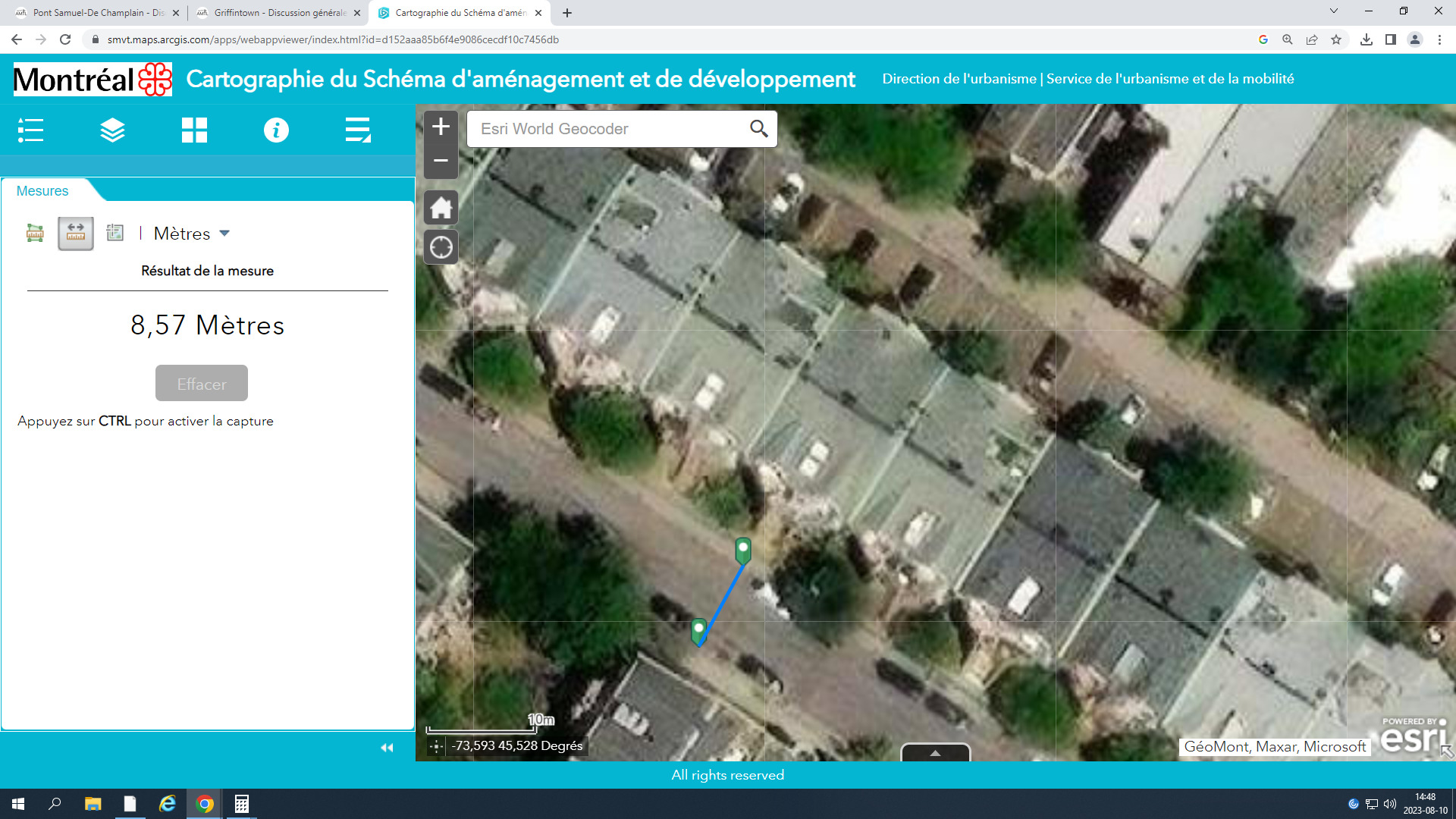Switch to the Griffintown discussion tab
The image size is (1456, 819).
pyautogui.click(x=278, y=13)
